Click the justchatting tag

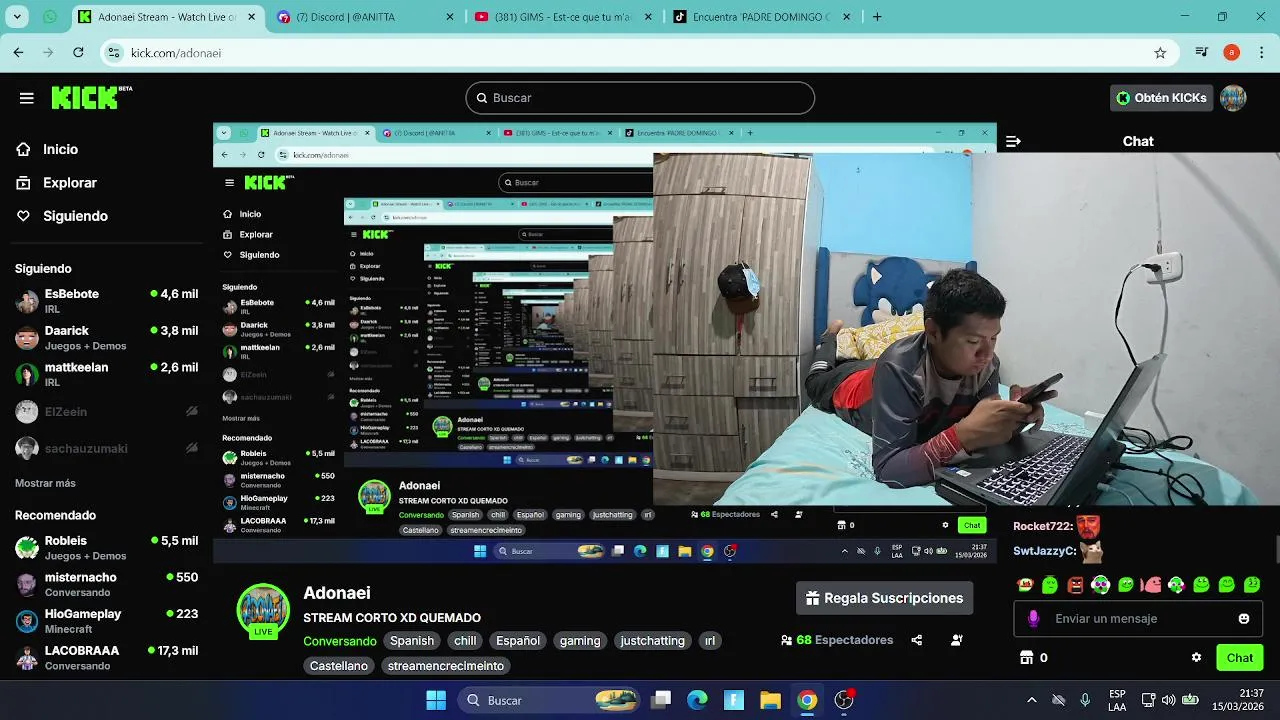tap(652, 641)
